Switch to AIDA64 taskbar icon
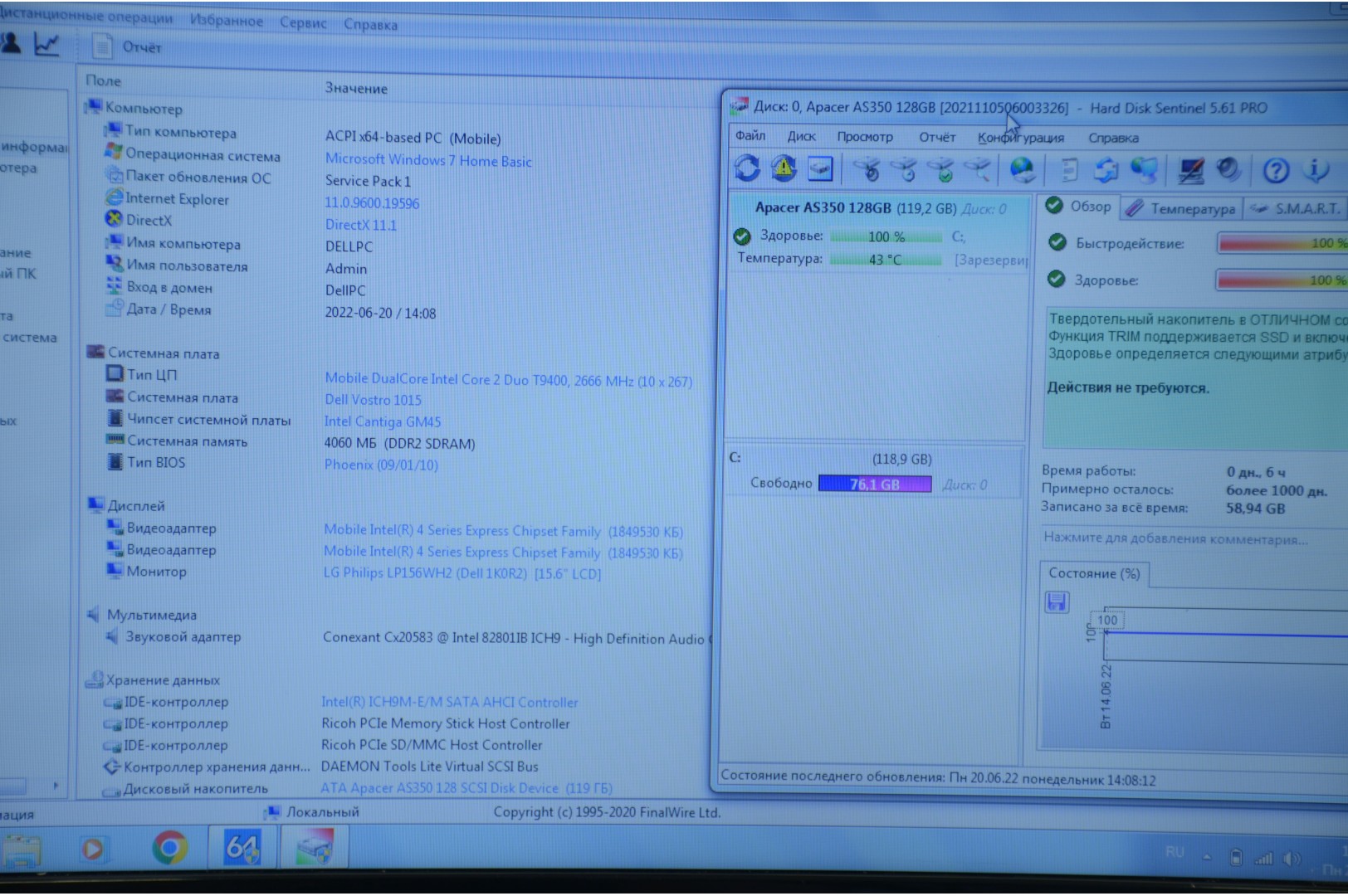Screen dimensions: 1348x896 (242, 847)
